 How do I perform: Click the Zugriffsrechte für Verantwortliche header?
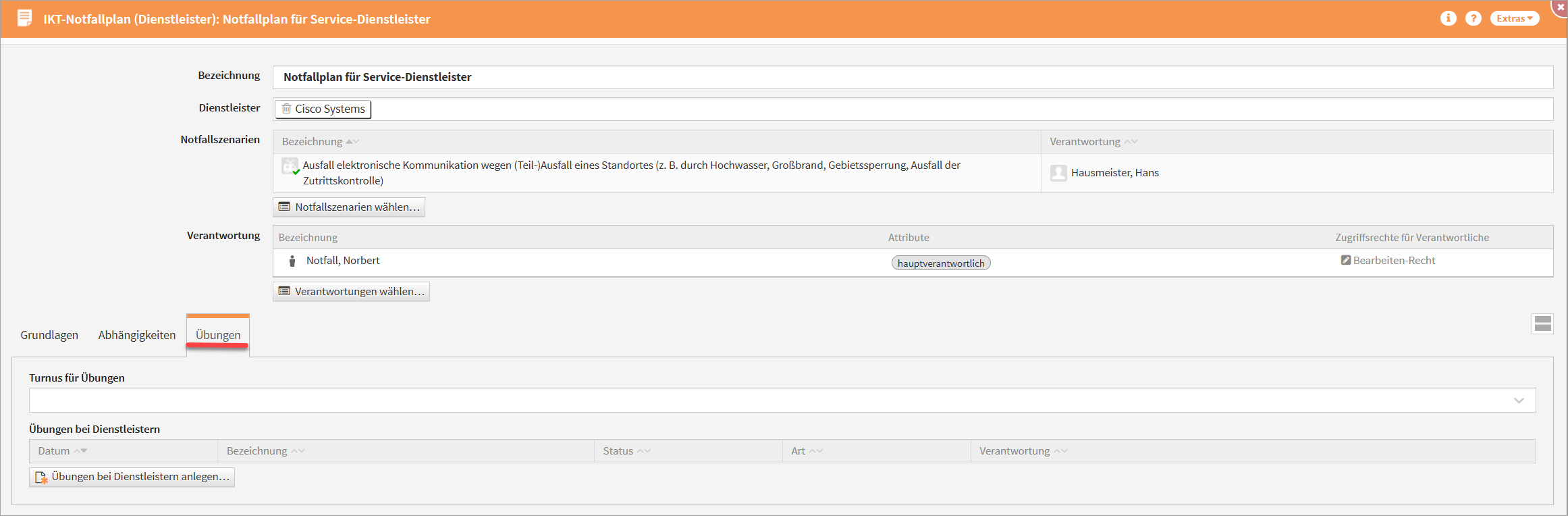coord(1412,238)
